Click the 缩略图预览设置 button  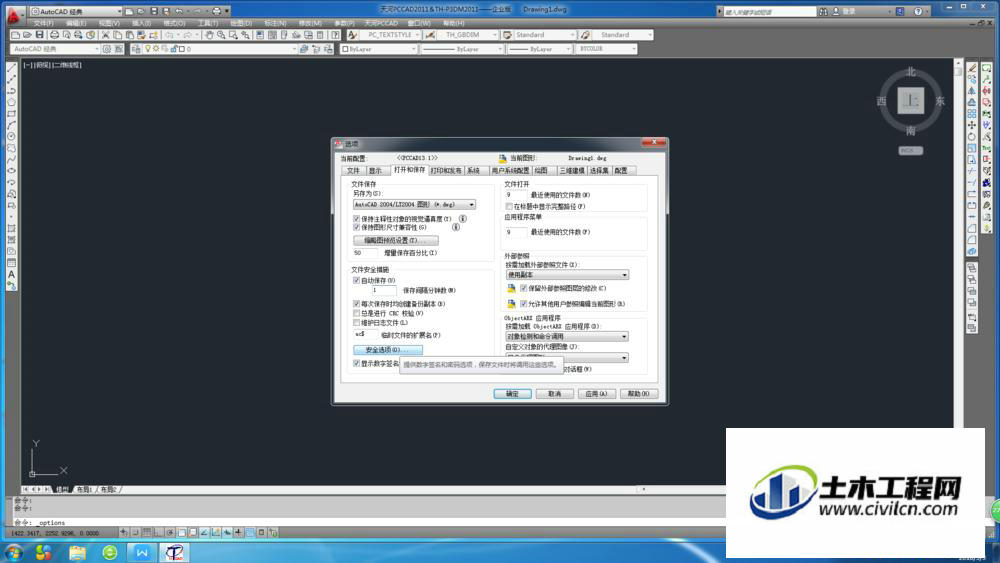(396, 240)
